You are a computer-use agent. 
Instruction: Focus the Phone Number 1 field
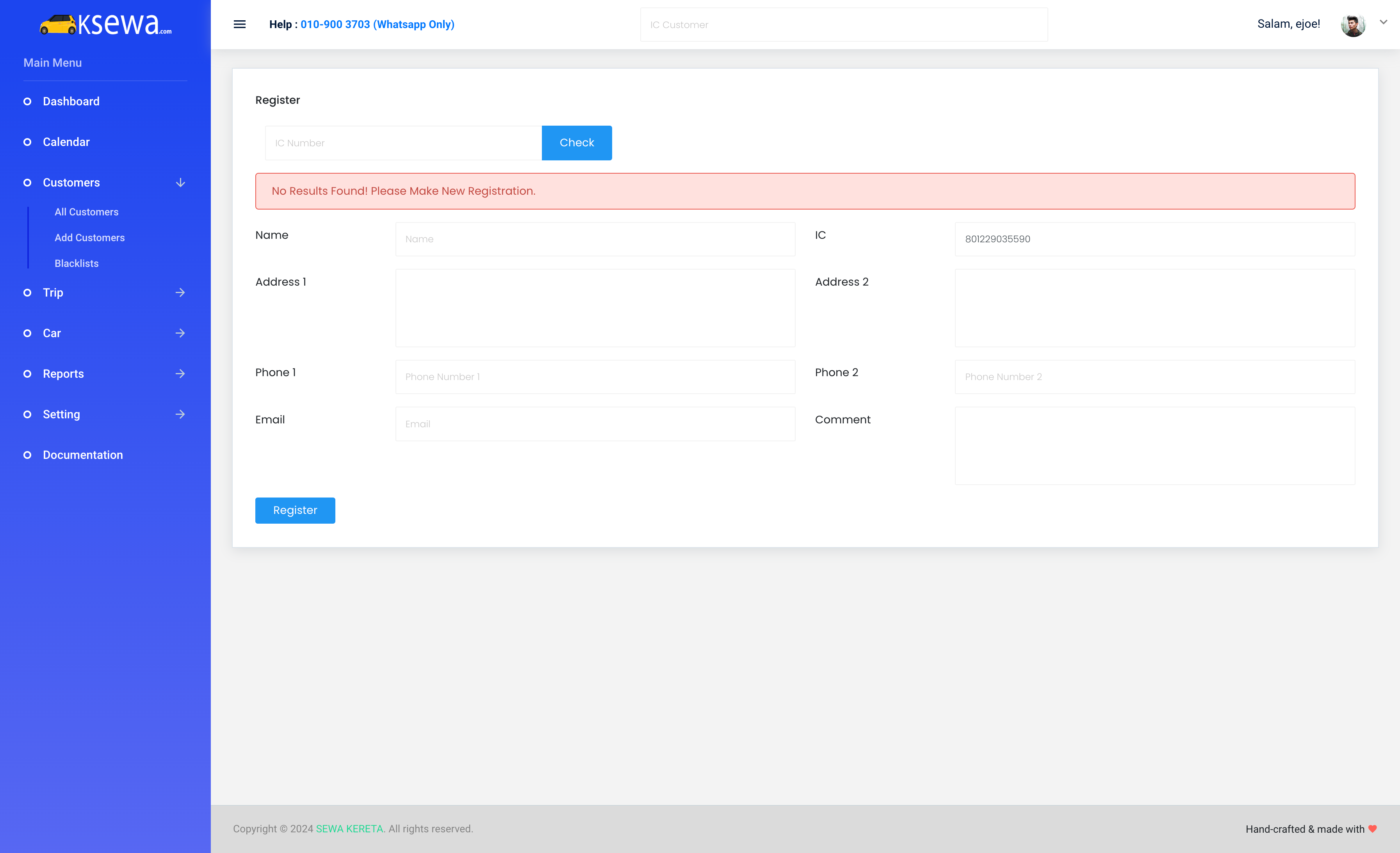point(595,377)
